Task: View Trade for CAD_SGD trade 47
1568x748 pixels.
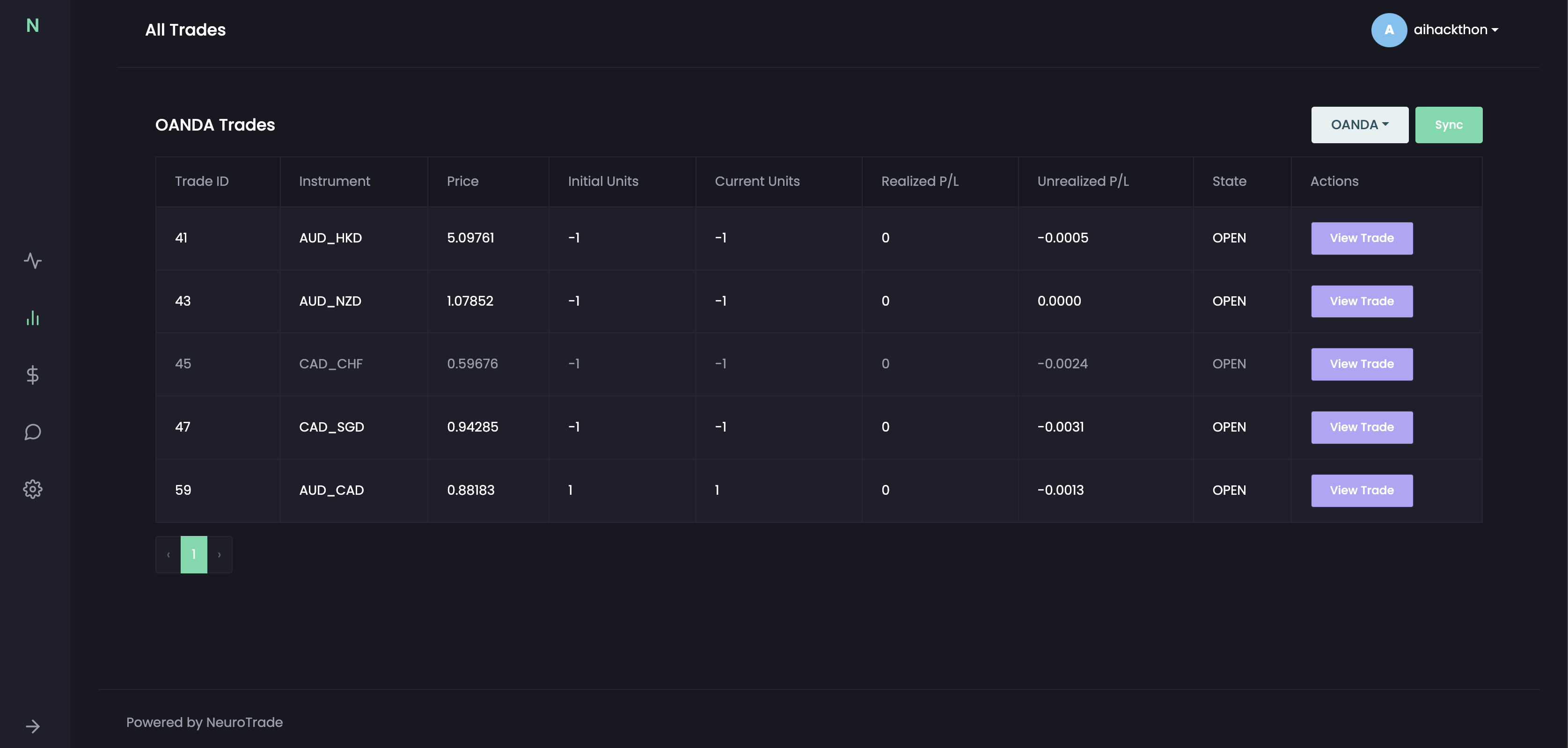Action: 1361,427
